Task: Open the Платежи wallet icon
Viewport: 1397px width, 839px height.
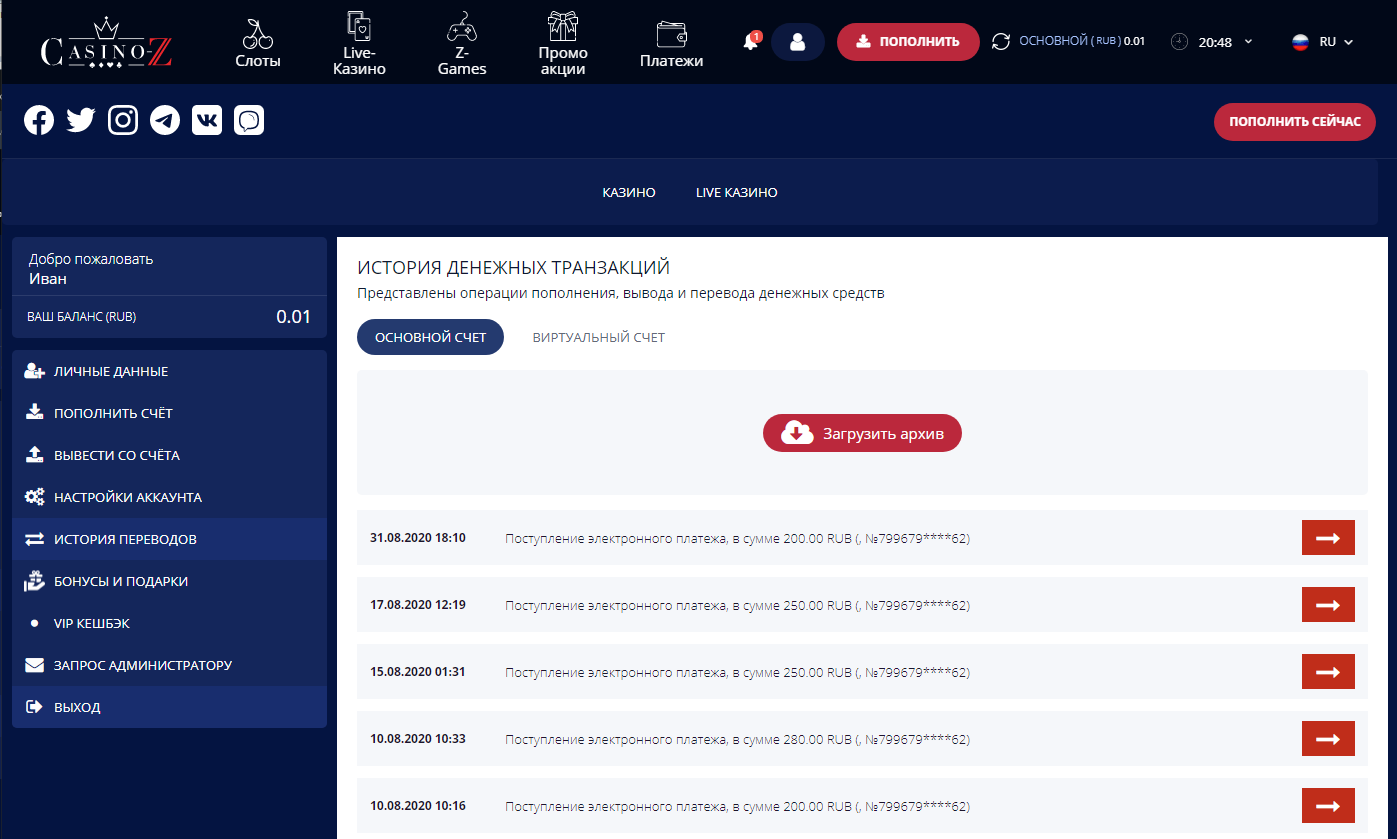Action: click(x=671, y=34)
